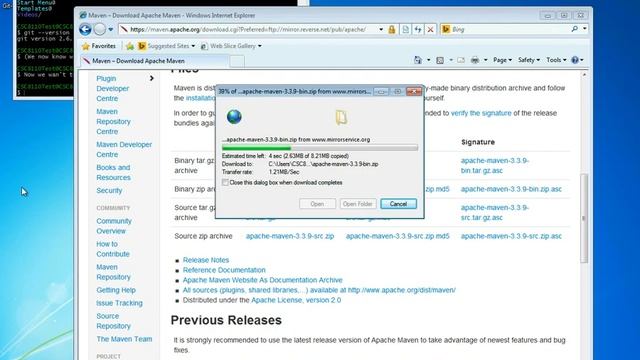Open Maven Repository Centre link

113,121
